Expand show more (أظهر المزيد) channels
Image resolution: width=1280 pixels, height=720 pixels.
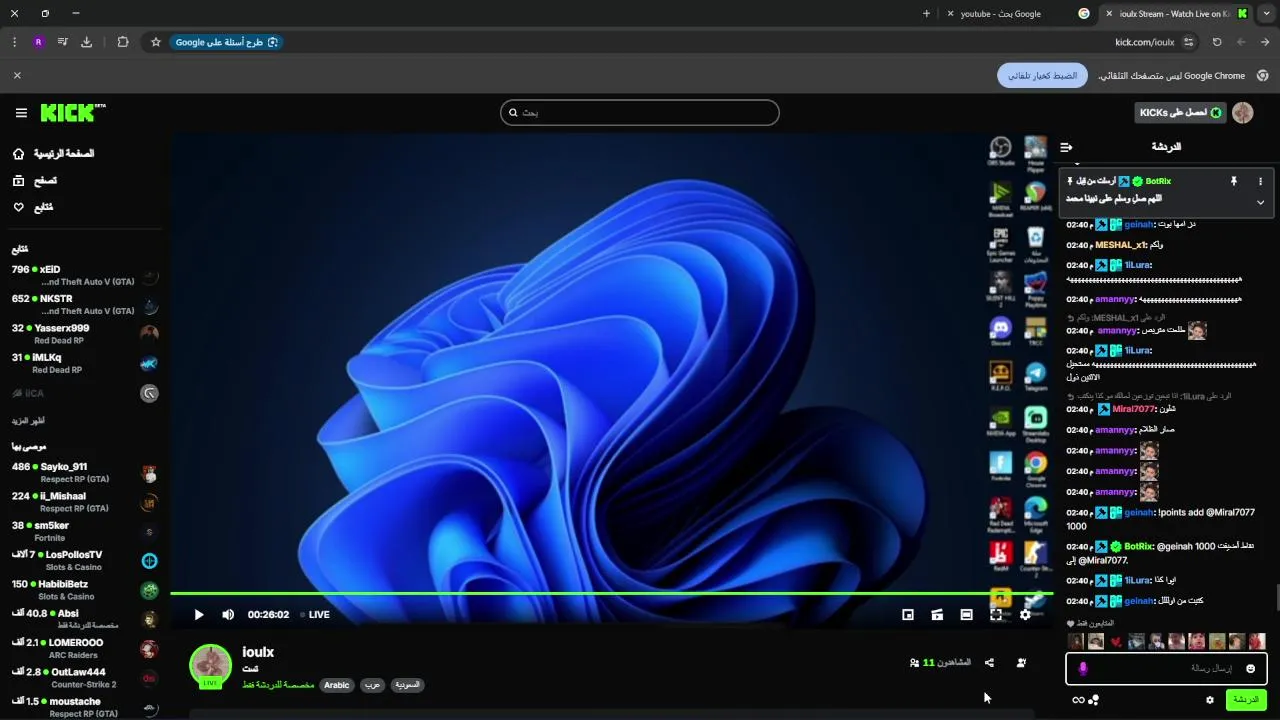click(x=28, y=421)
